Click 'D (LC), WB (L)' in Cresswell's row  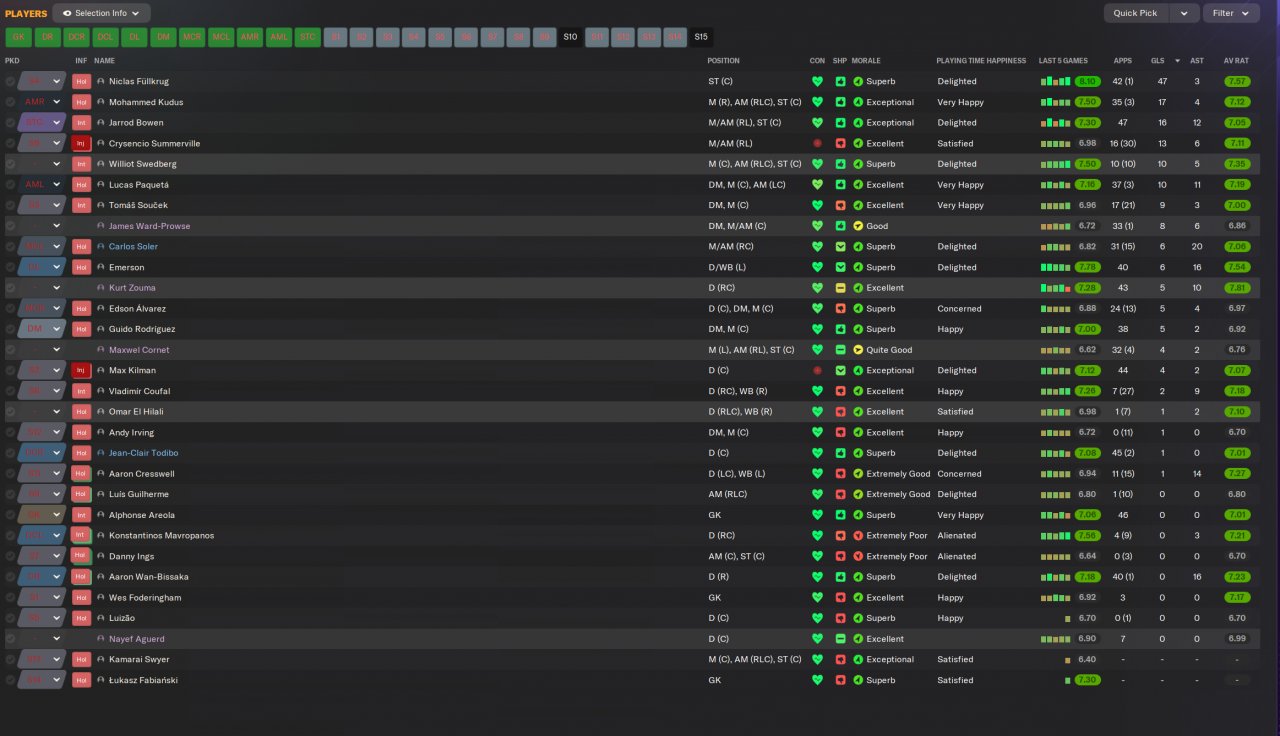[x=737, y=474]
